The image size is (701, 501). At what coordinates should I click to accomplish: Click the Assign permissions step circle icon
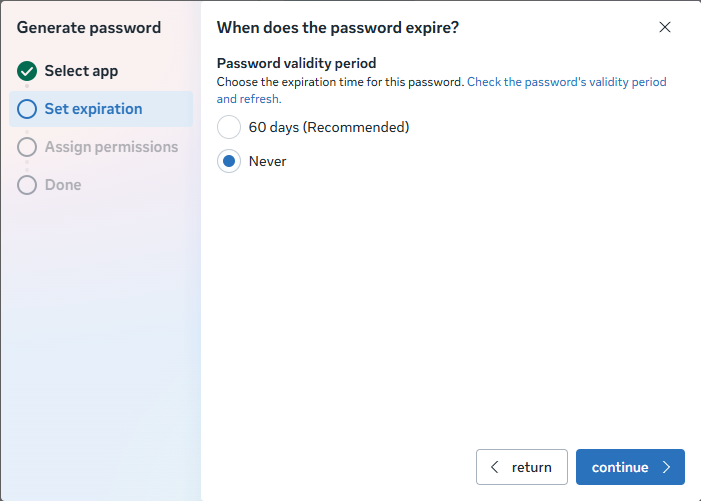[x=27, y=147]
